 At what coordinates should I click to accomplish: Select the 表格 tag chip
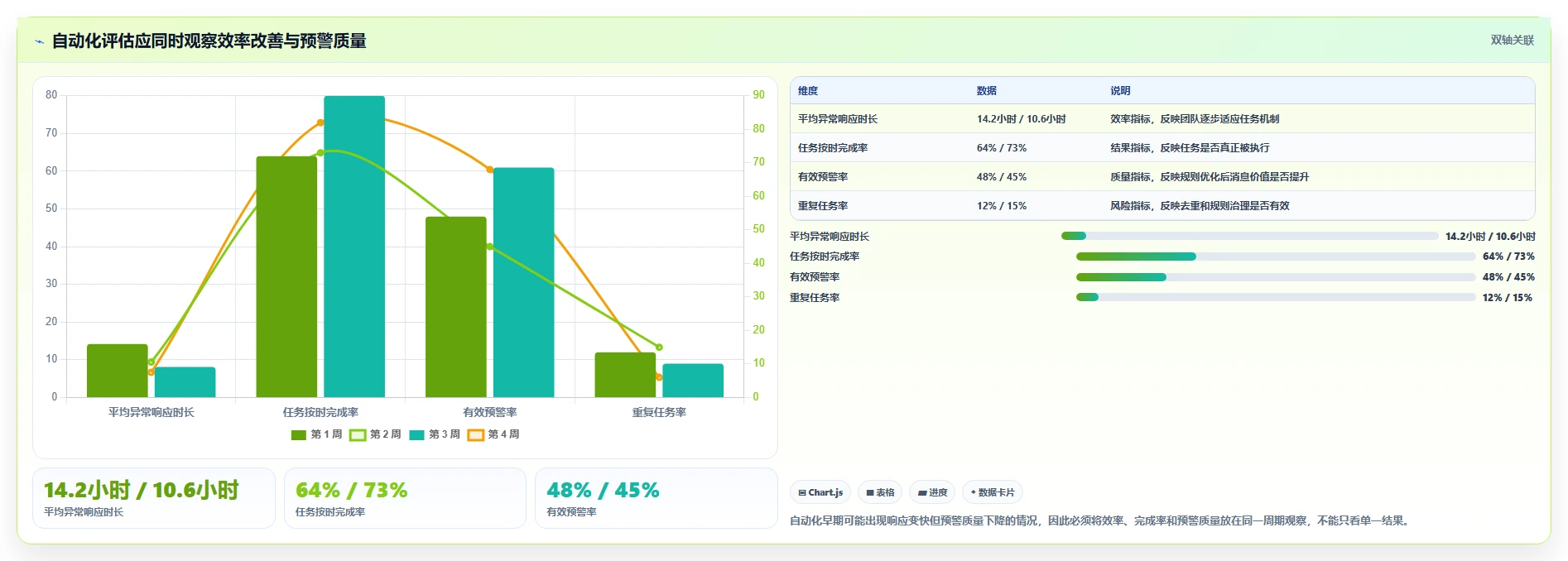[x=880, y=492]
